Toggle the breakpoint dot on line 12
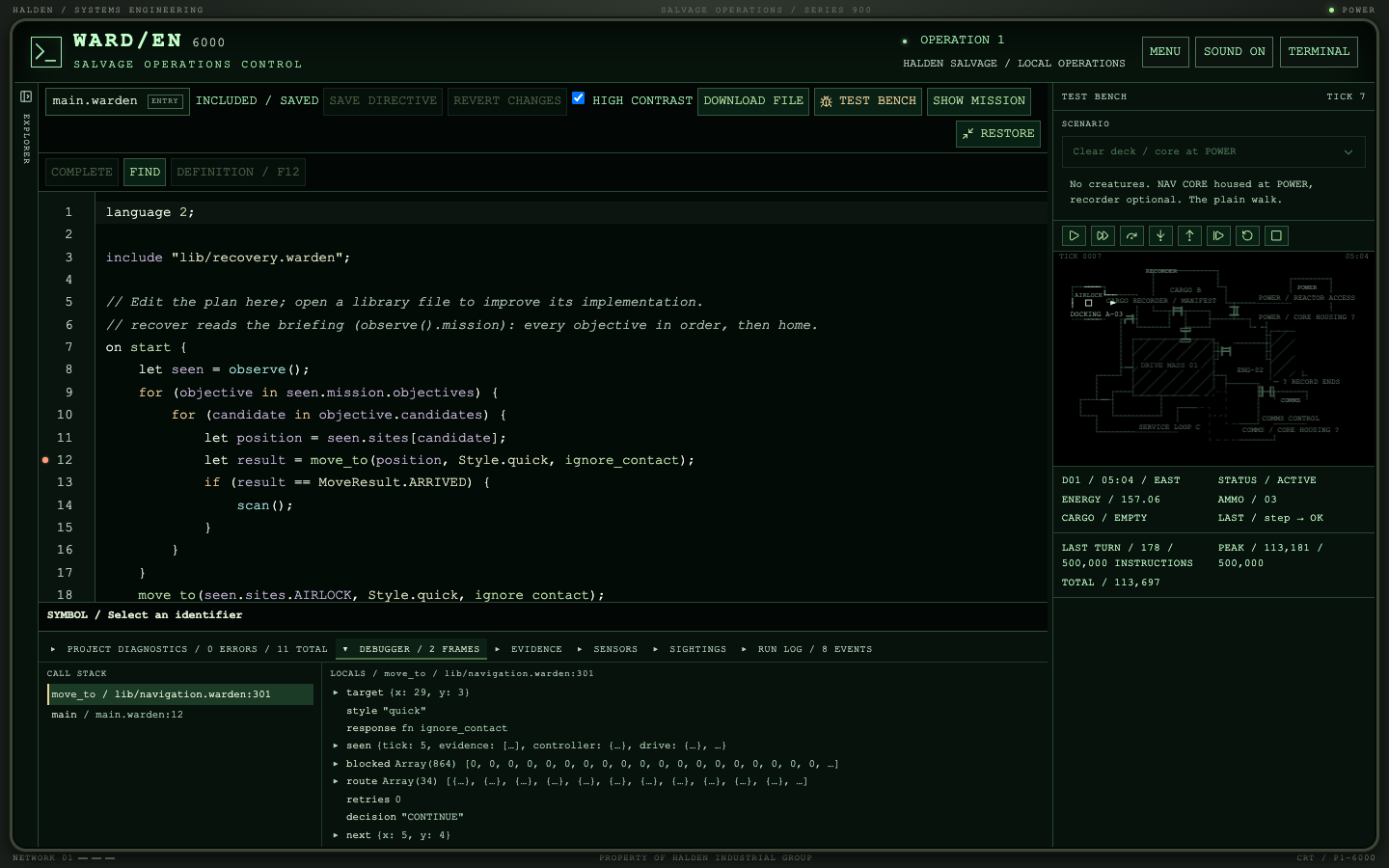Viewport: 1389px width, 868px height. [45, 460]
